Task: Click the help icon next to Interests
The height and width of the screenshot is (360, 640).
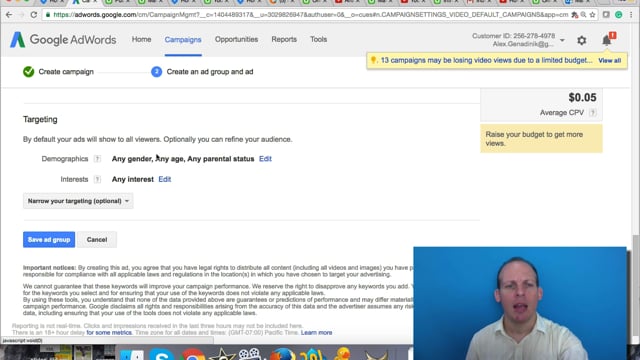Action: pos(97,179)
